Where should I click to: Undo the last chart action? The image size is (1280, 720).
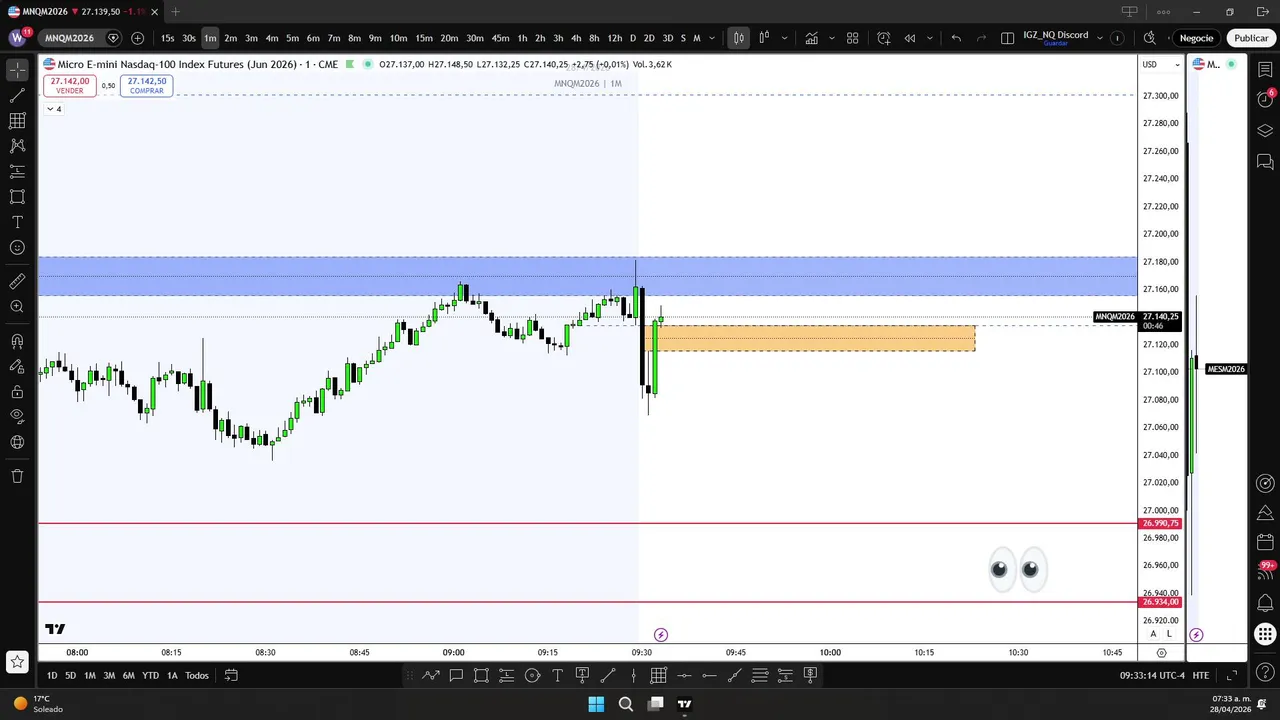[956, 38]
